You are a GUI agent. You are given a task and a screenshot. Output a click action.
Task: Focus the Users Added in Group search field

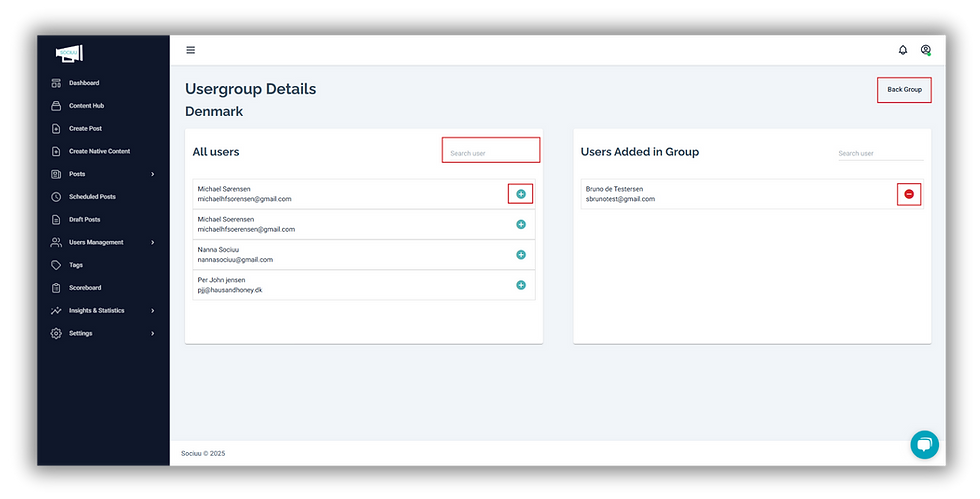pos(881,153)
